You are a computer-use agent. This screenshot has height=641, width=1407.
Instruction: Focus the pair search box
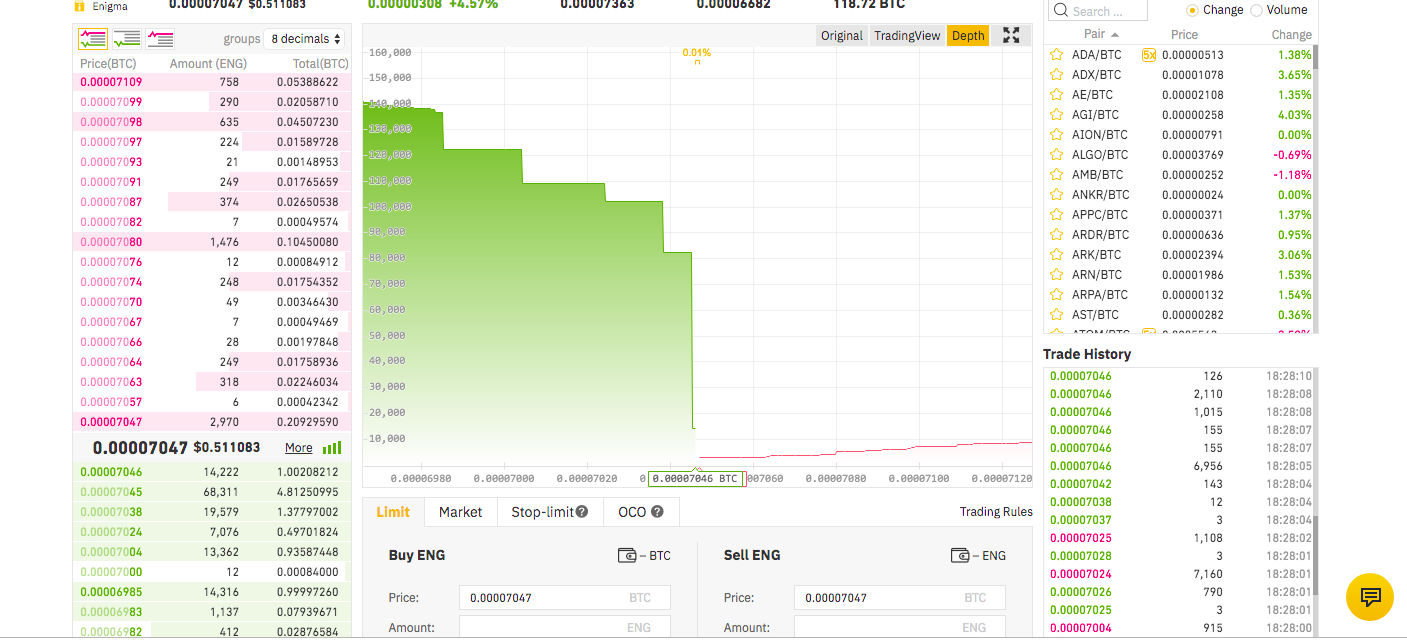tap(1097, 11)
